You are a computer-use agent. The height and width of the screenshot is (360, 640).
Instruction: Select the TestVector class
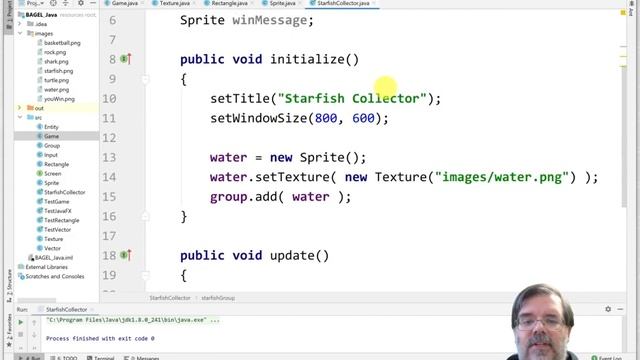tap(57, 230)
